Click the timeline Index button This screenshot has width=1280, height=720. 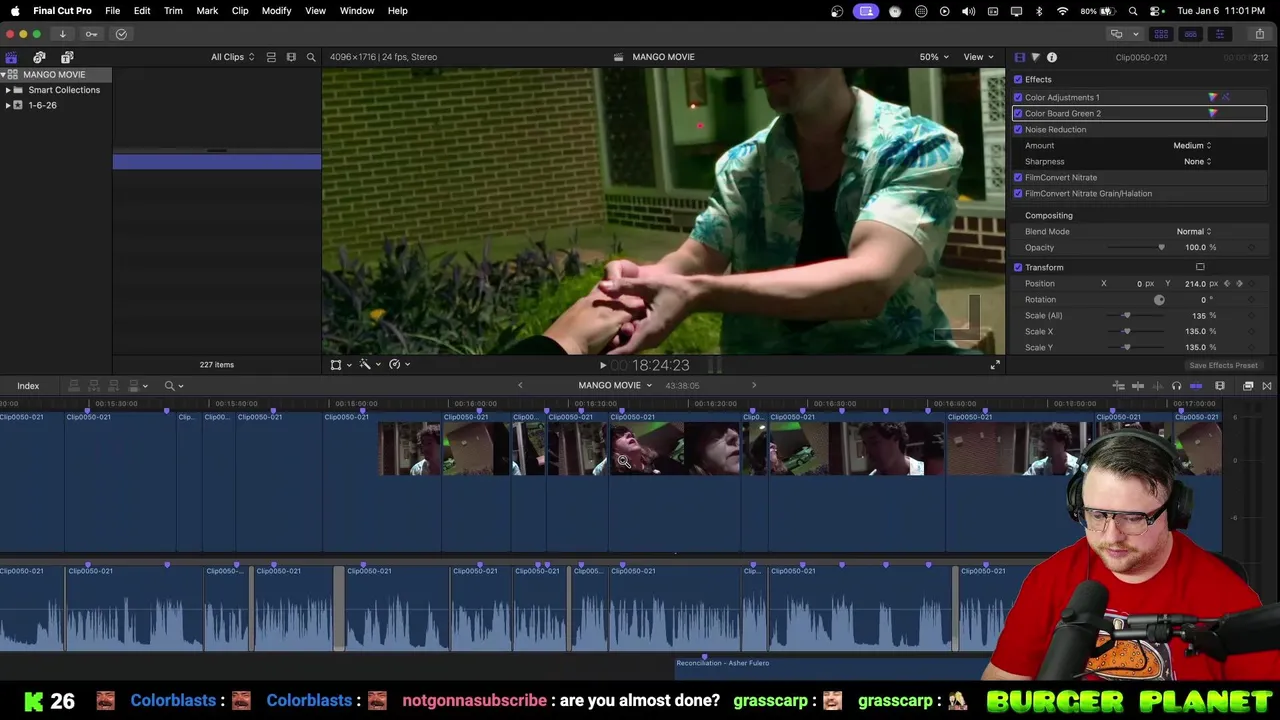click(x=28, y=386)
